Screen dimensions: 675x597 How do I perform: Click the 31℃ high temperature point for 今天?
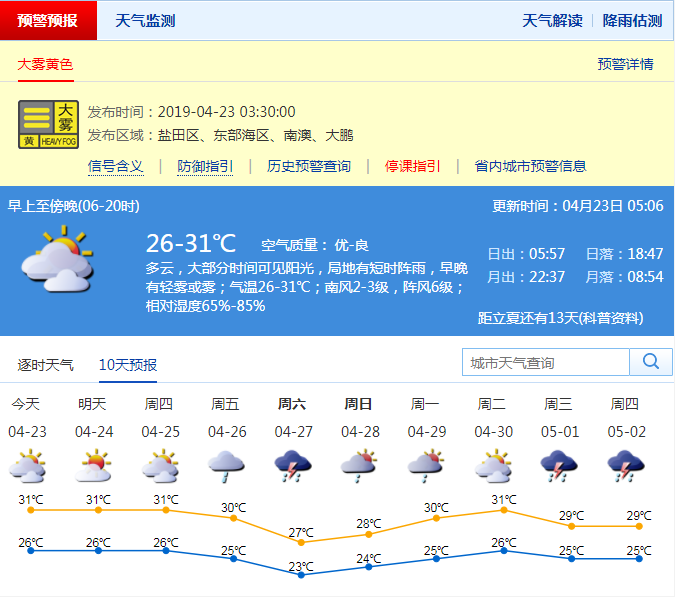31,510
